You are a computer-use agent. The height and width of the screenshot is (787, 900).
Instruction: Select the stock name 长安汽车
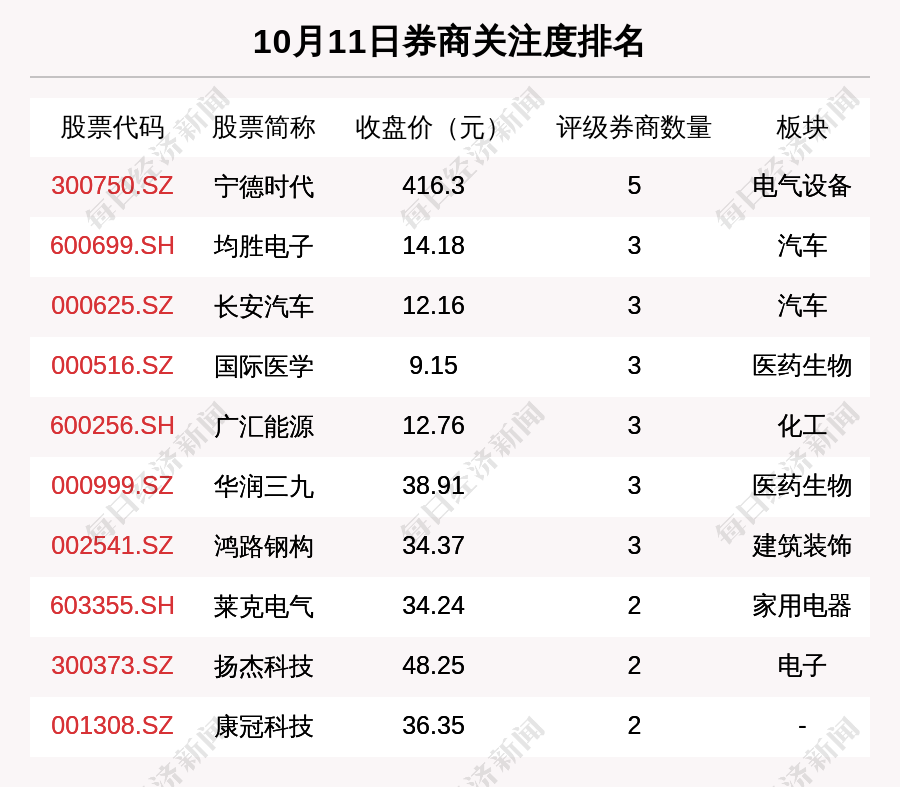click(263, 306)
